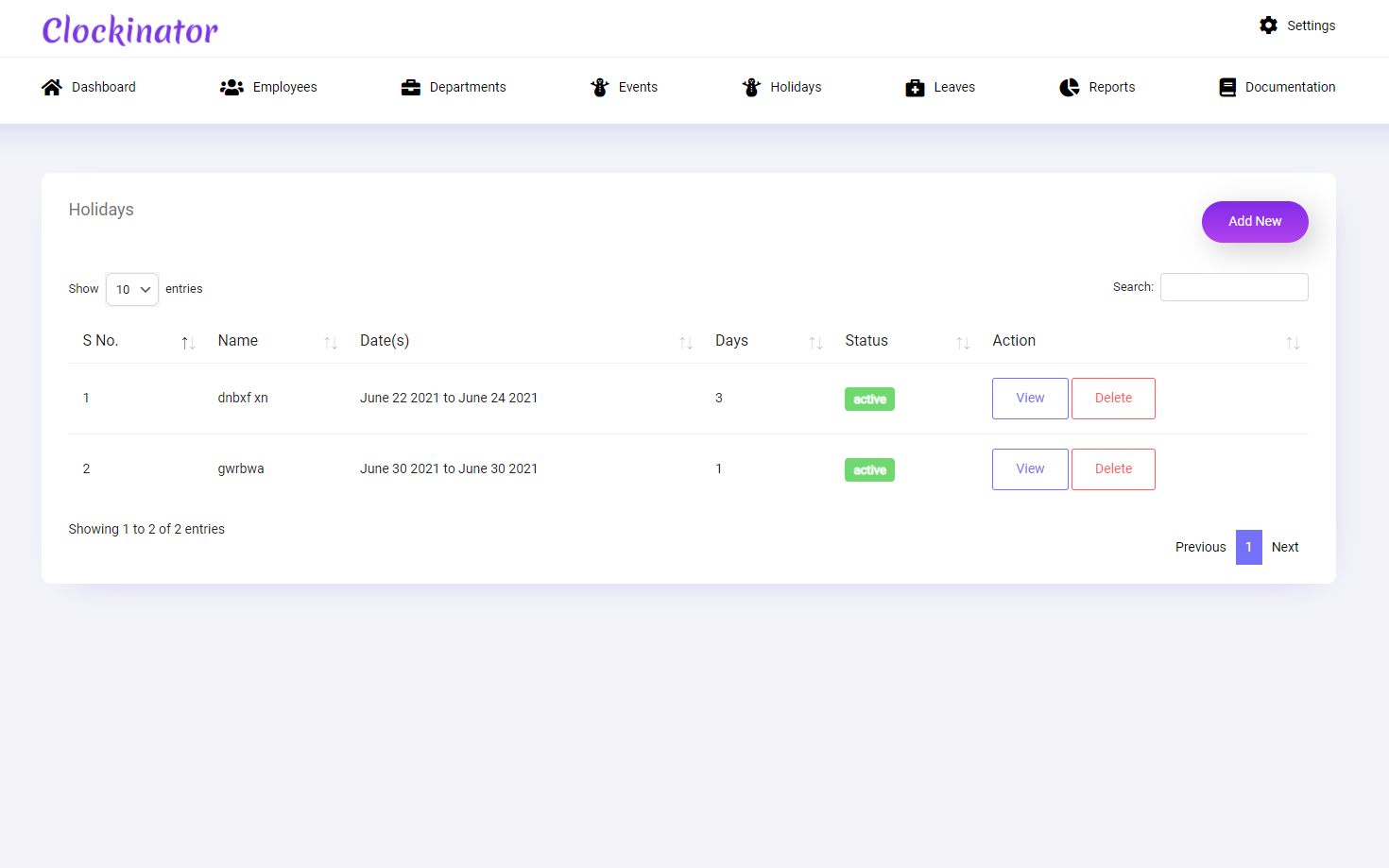Screen dimensions: 1389x868
Task: Click the Holidays snowman icon
Action: coord(751,87)
